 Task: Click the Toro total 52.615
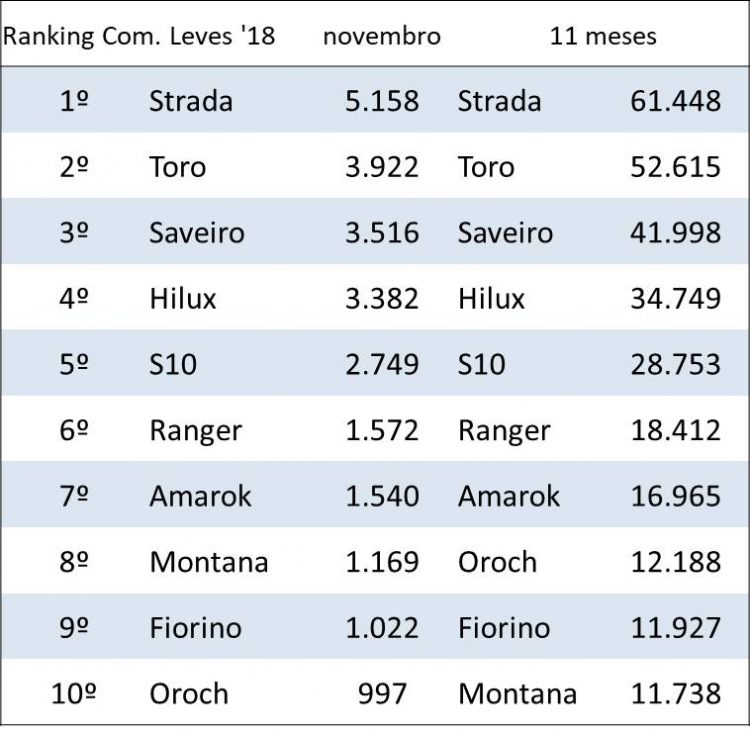click(675, 167)
